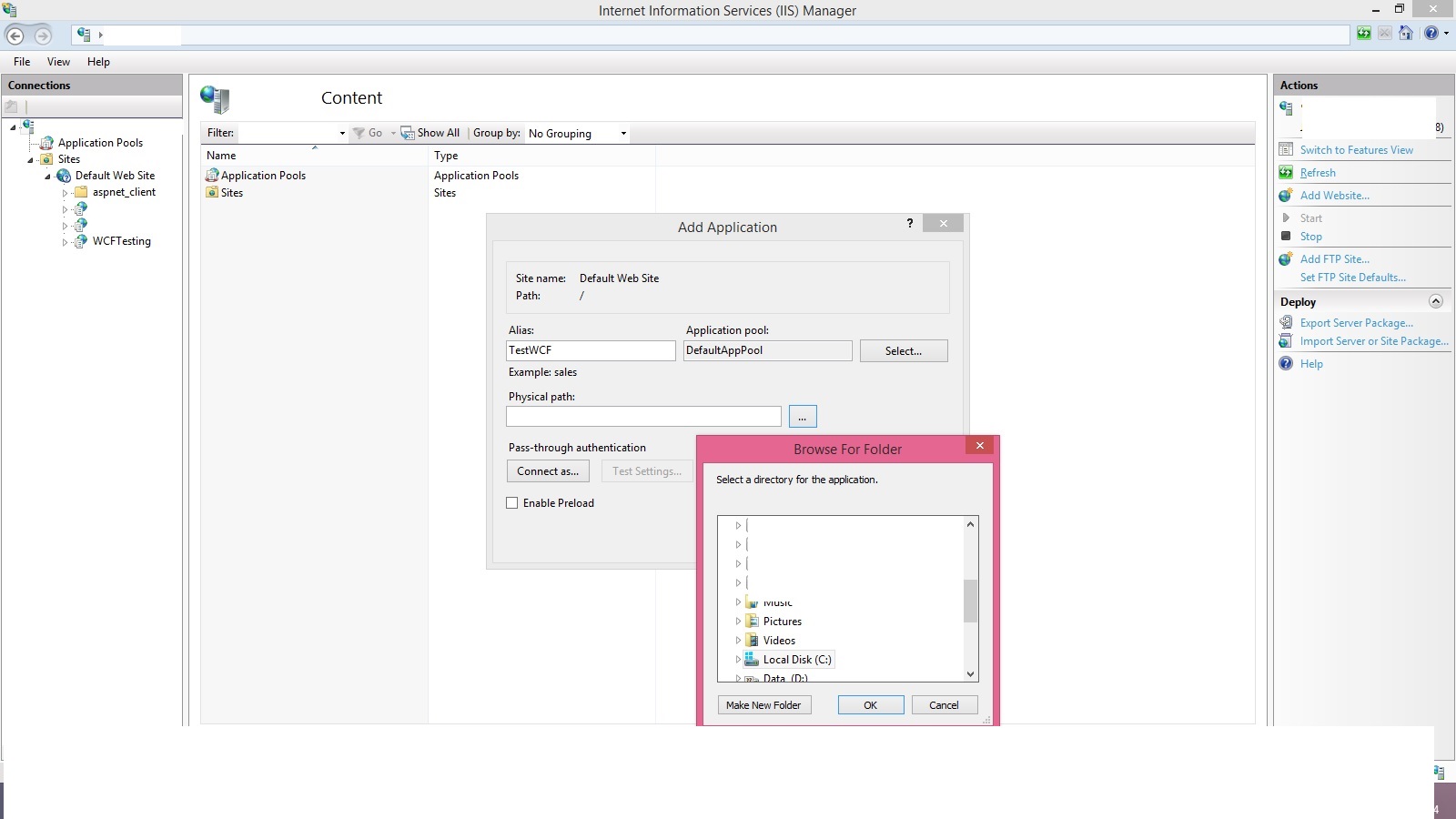
Task: Click the Refresh icon in Actions pane
Action: [x=1286, y=172]
